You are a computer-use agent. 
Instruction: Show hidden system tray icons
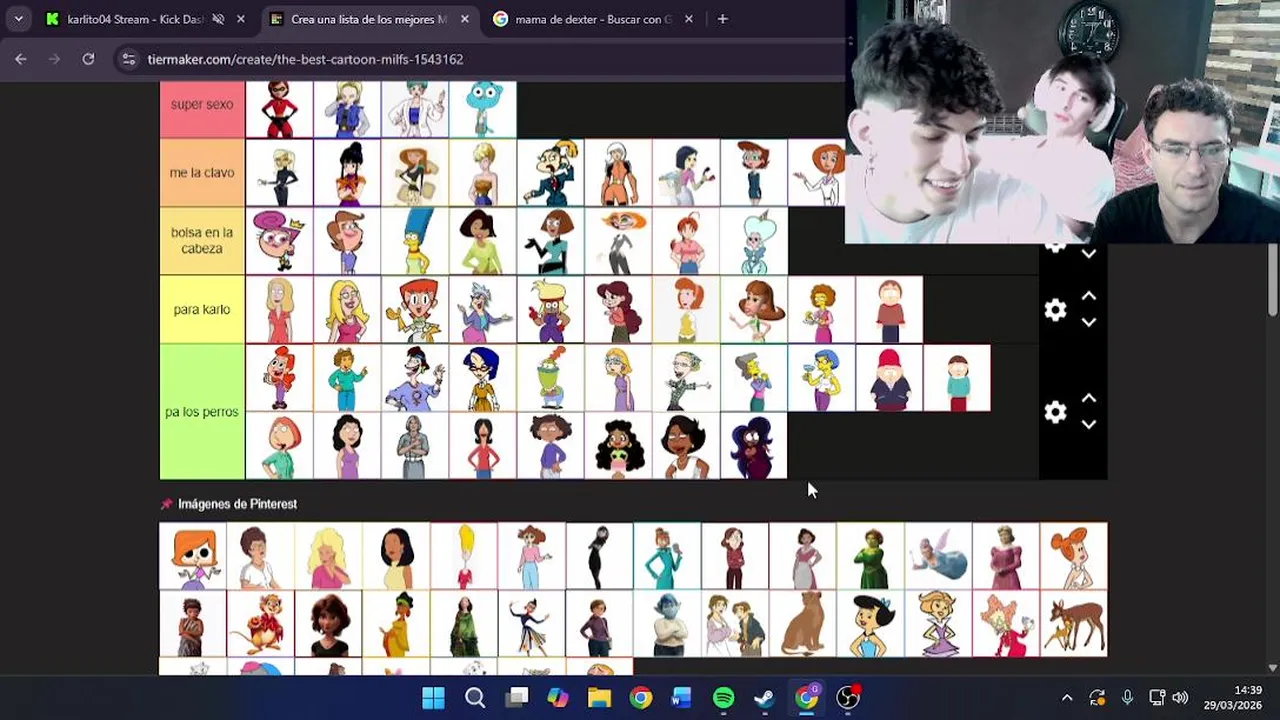1067,698
